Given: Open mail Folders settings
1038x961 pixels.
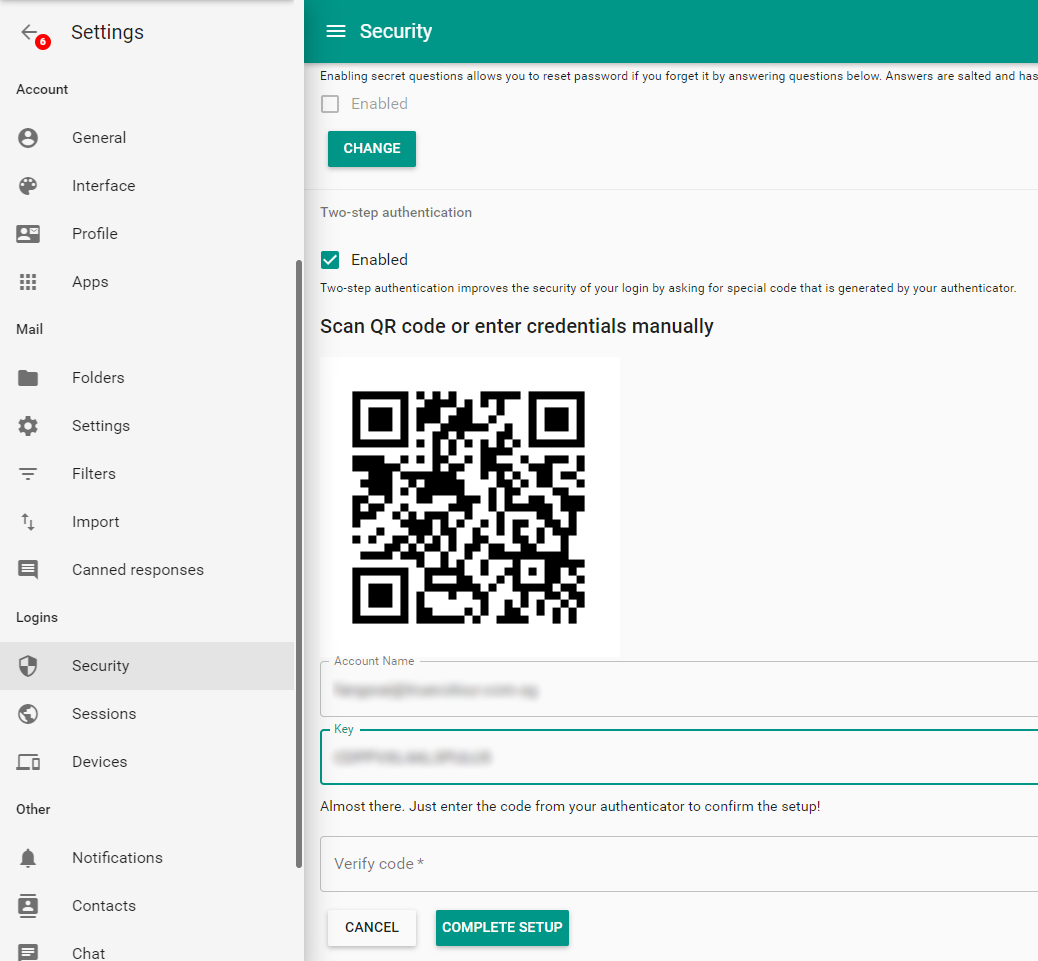Looking at the screenshot, I should 147,378.
